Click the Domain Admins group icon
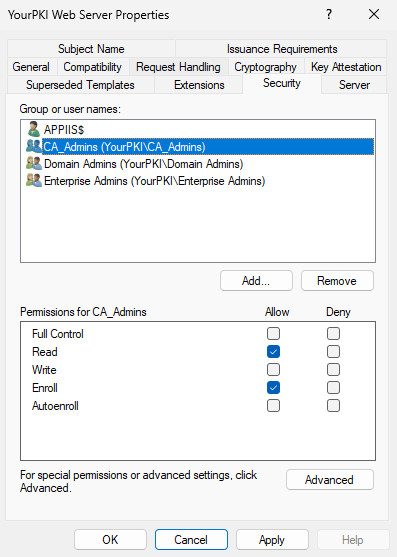Image resolution: width=397 pixels, height=557 pixels. tap(34, 163)
